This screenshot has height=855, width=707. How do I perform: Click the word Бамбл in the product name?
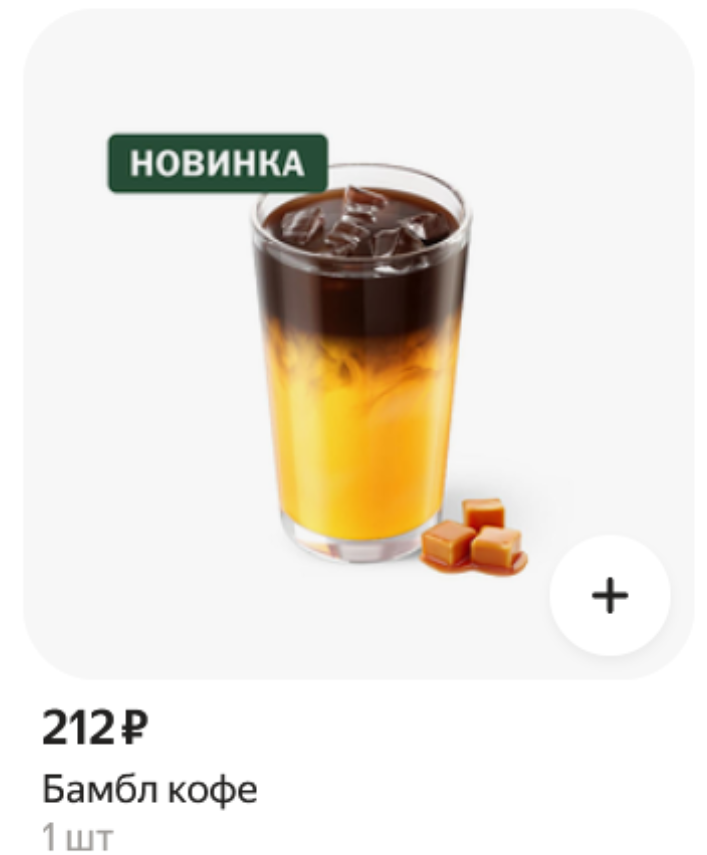coord(101,789)
